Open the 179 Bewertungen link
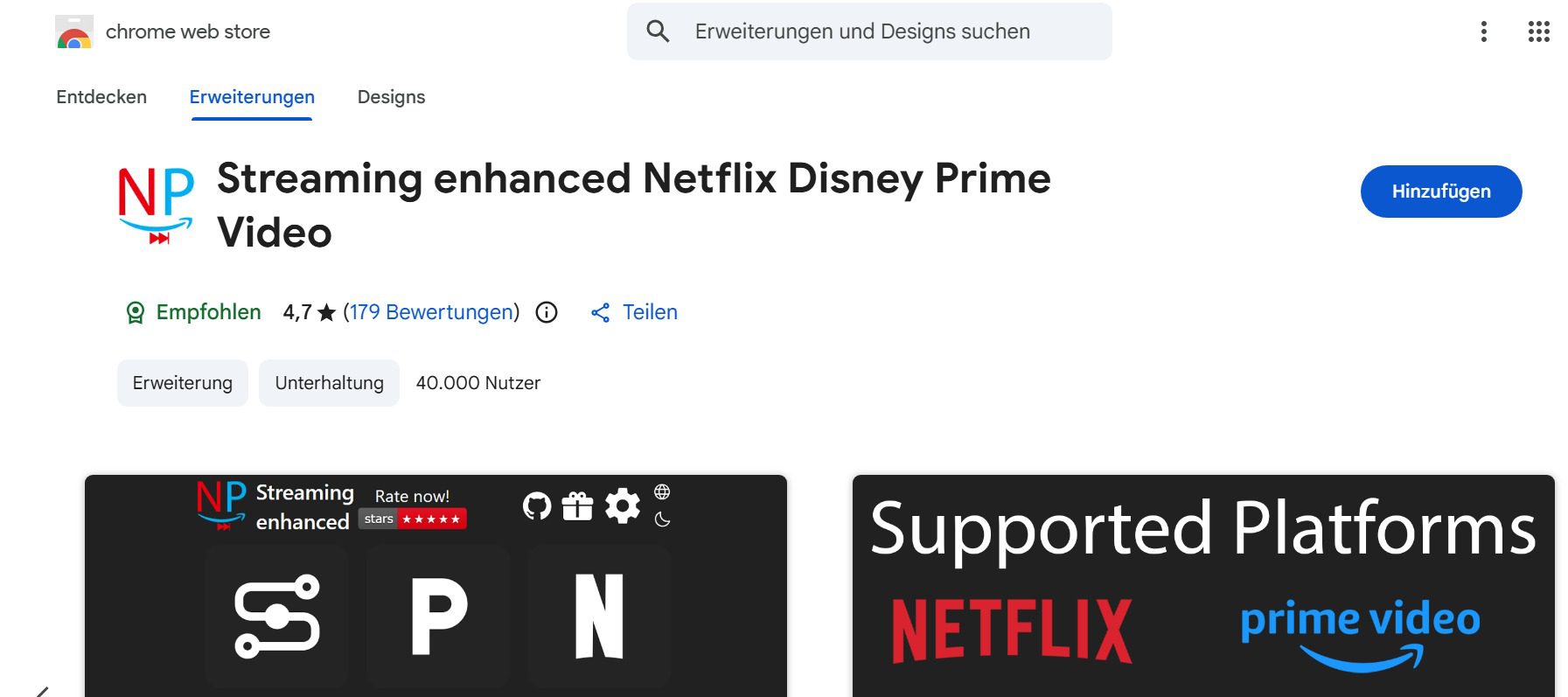The width and height of the screenshot is (1568, 697). pos(431,312)
